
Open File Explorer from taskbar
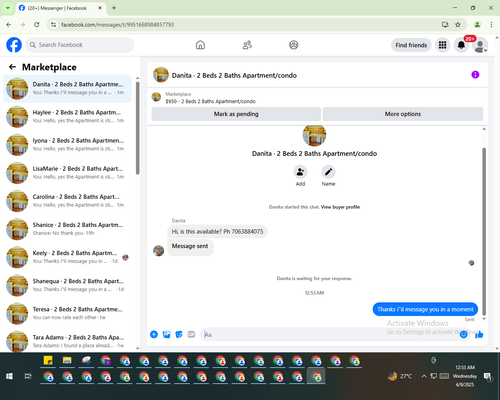[x=67, y=360]
